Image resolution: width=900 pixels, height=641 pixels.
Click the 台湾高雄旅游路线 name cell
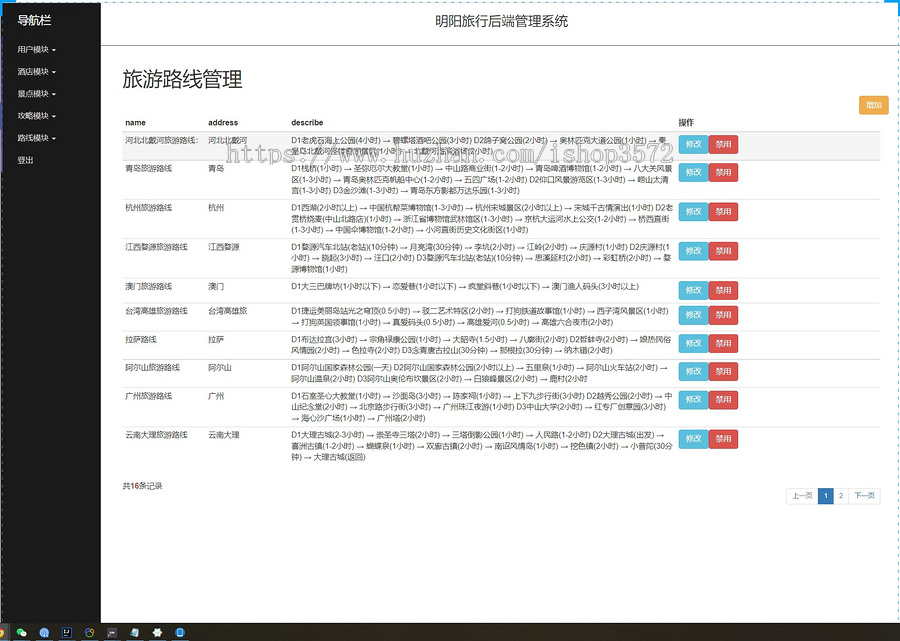(x=156, y=311)
